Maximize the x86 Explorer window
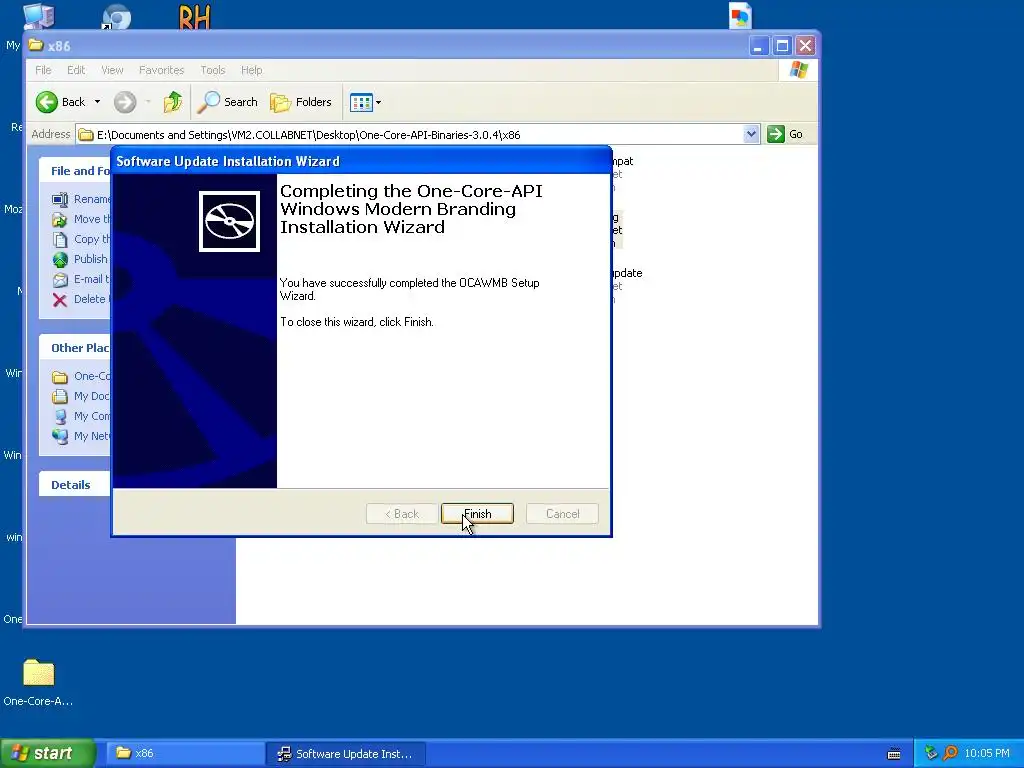The image size is (1024, 768). click(782, 46)
